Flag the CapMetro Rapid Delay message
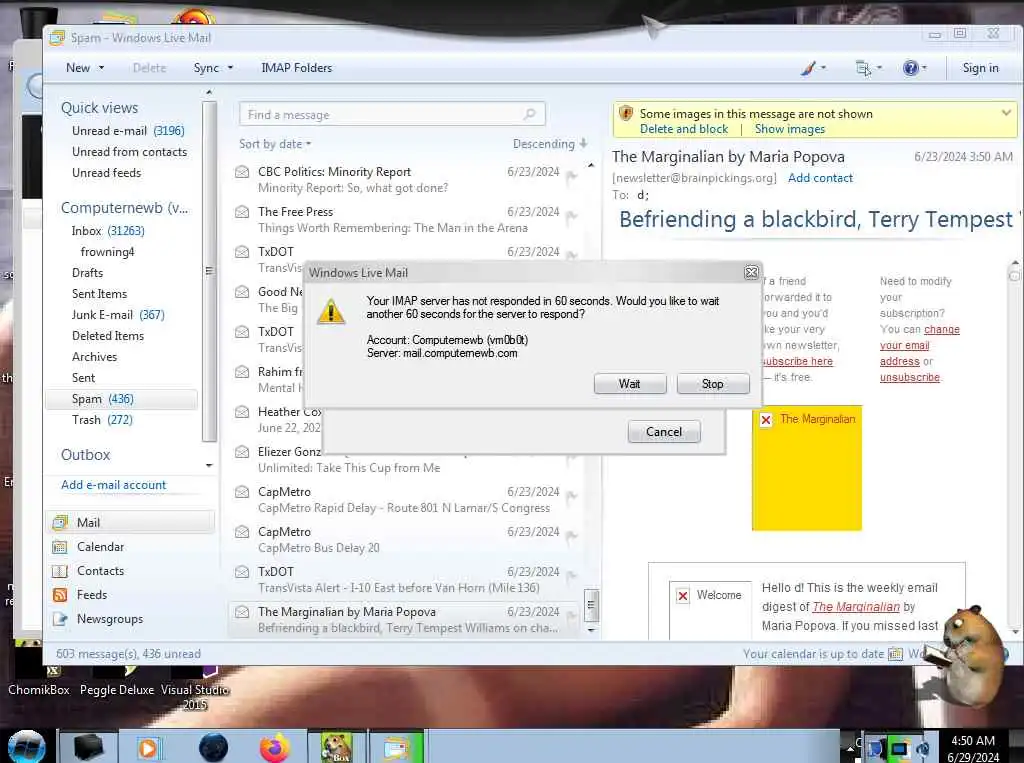Image resolution: width=1024 pixels, height=763 pixels. point(571,496)
